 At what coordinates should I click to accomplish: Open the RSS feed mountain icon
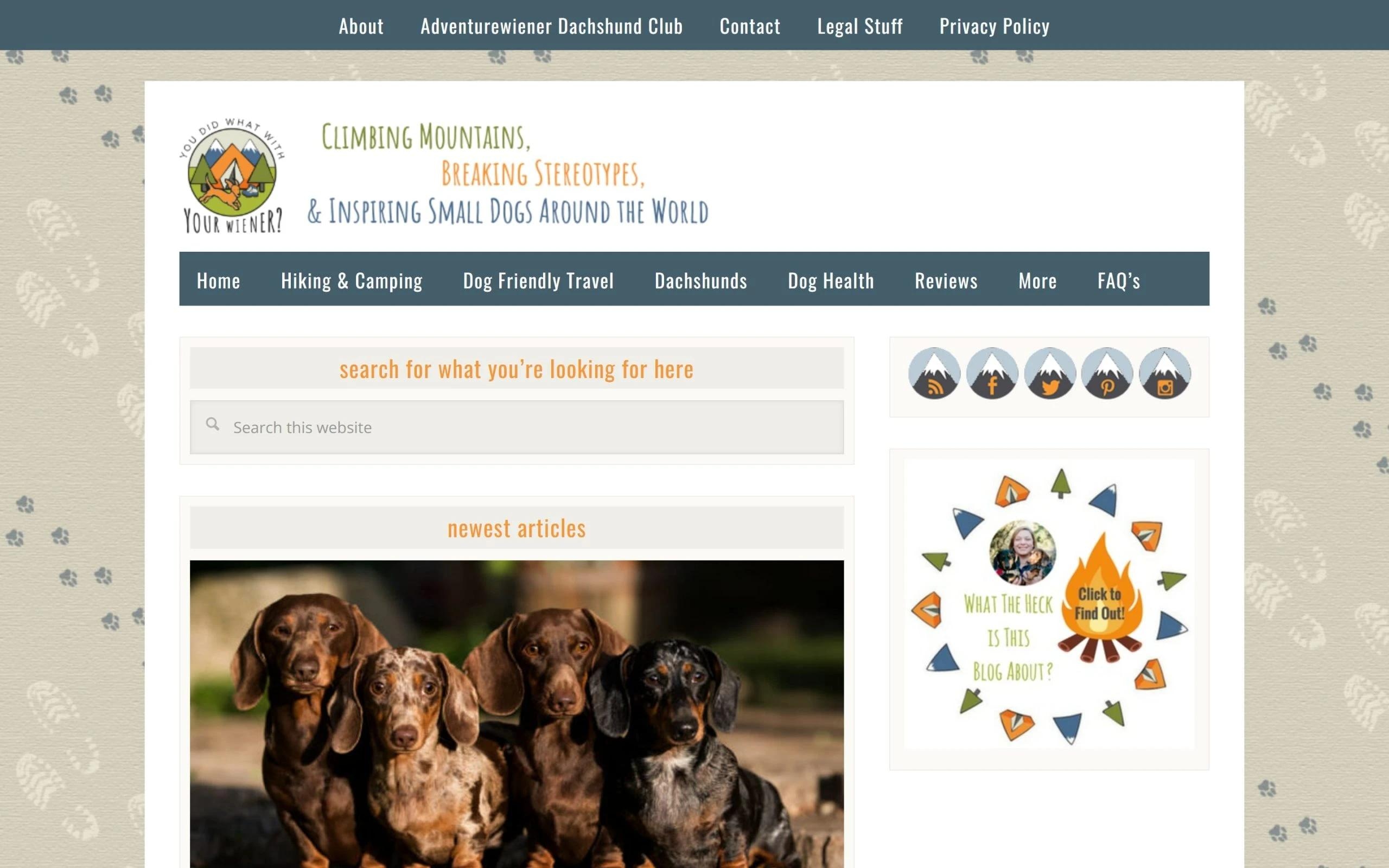tap(934, 373)
